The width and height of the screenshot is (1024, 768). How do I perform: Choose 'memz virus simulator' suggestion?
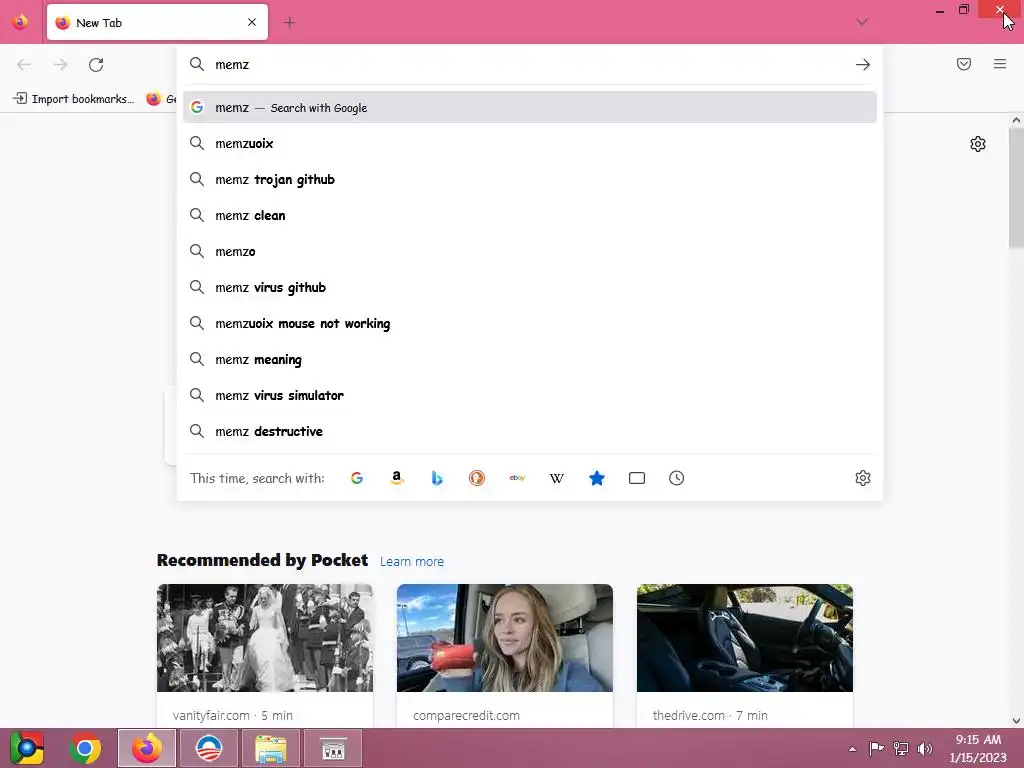tap(530, 395)
